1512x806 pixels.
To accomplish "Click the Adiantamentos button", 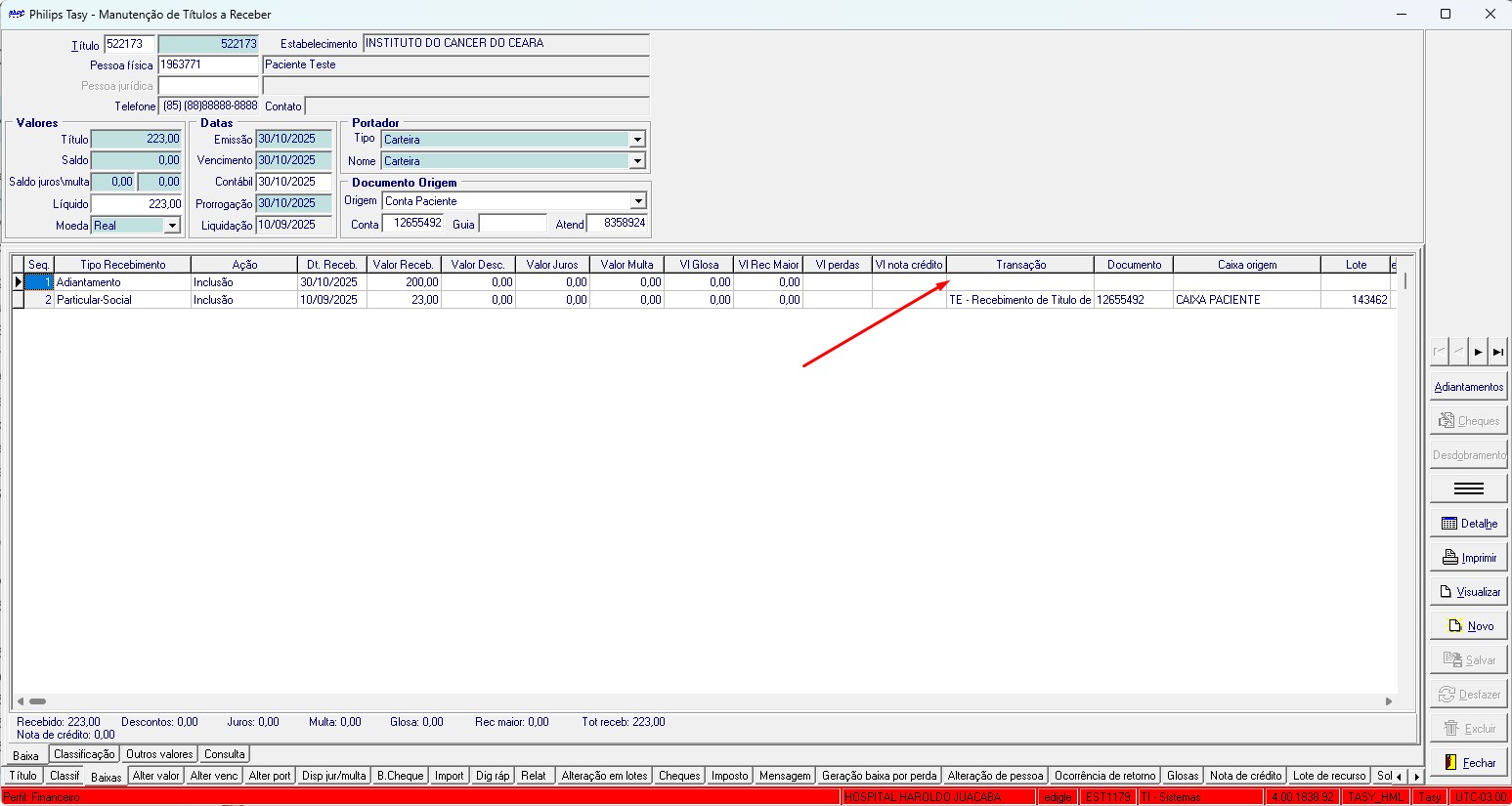I will 1468,387.
